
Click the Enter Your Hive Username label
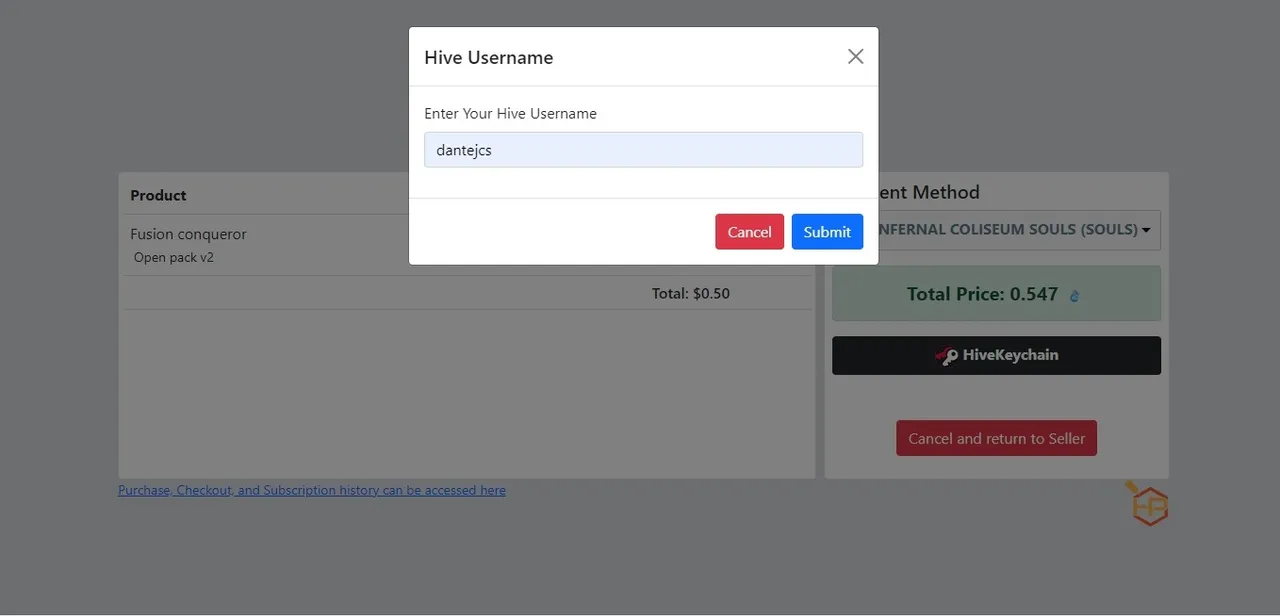pyautogui.click(x=510, y=114)
